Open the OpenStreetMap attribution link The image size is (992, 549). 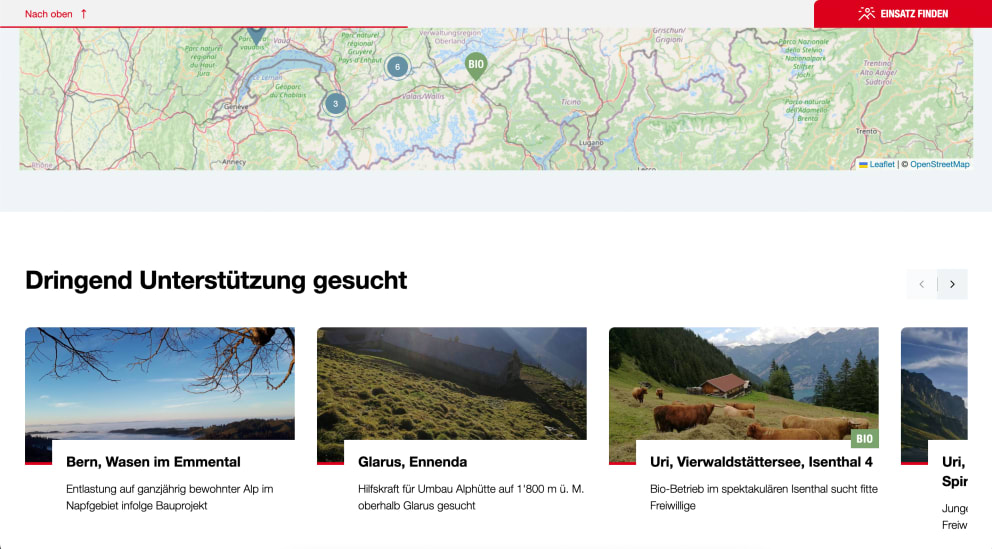point(939,164)
